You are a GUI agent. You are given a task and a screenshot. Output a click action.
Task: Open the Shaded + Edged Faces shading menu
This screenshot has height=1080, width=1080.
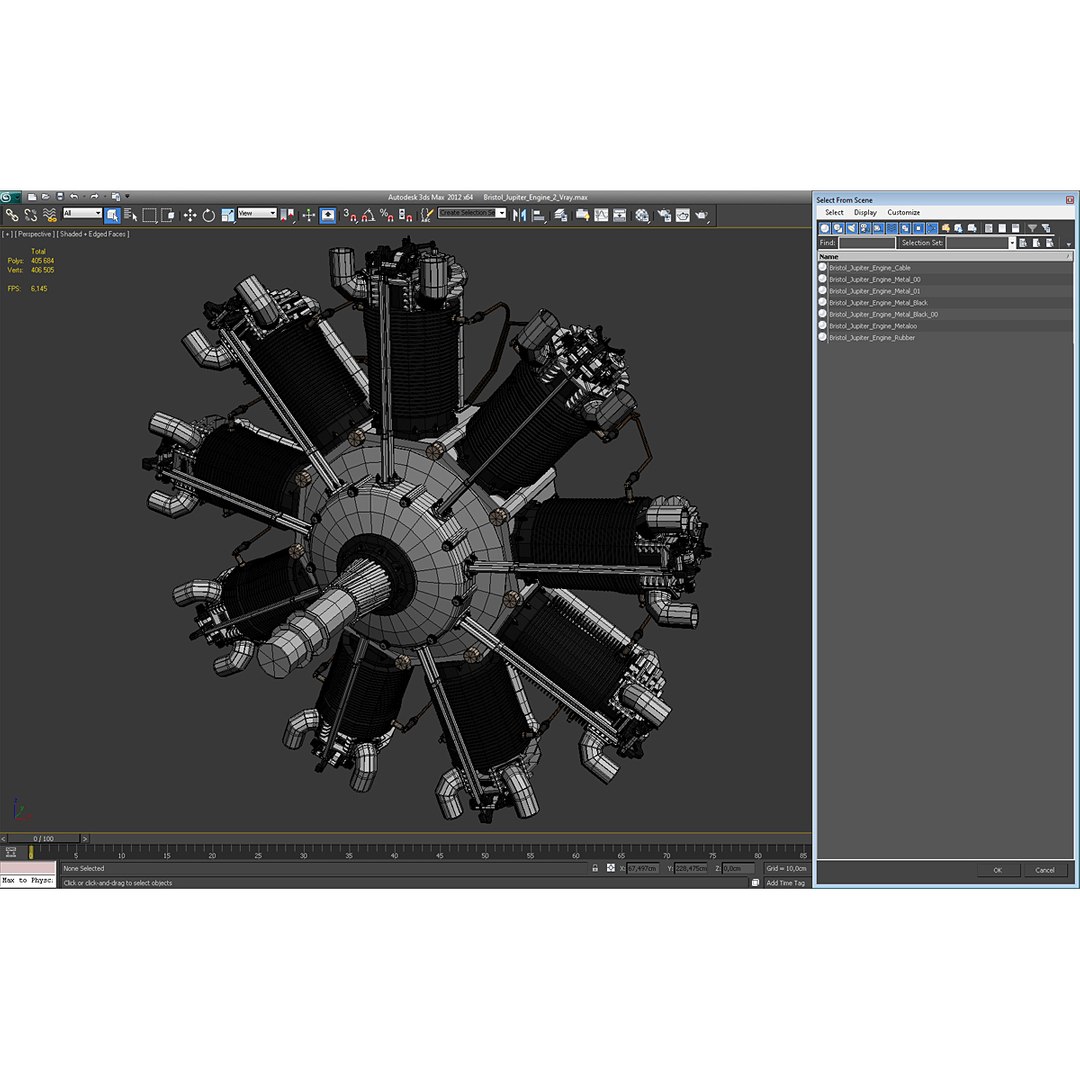pyautogui.click(x=93, y=234)
